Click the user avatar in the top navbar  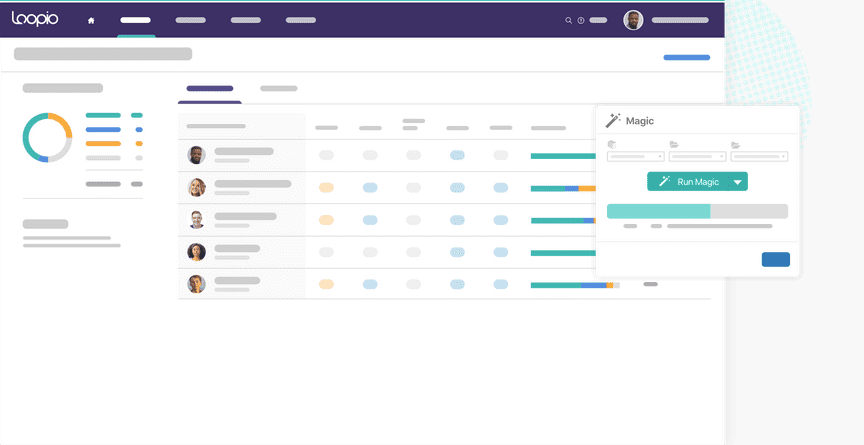tap(633, 20)
